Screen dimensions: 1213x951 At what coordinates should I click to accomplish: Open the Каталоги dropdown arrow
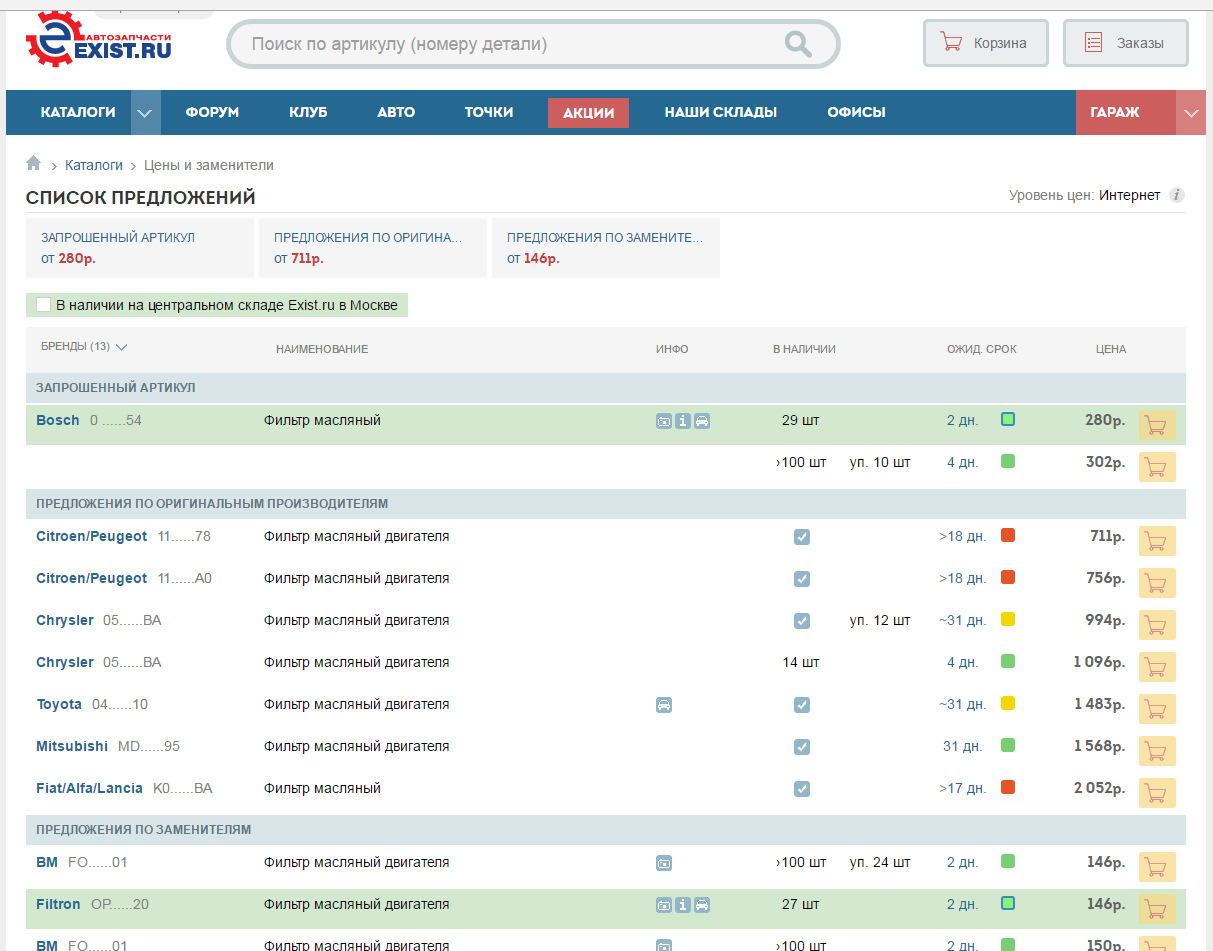(x=145, y=112)
